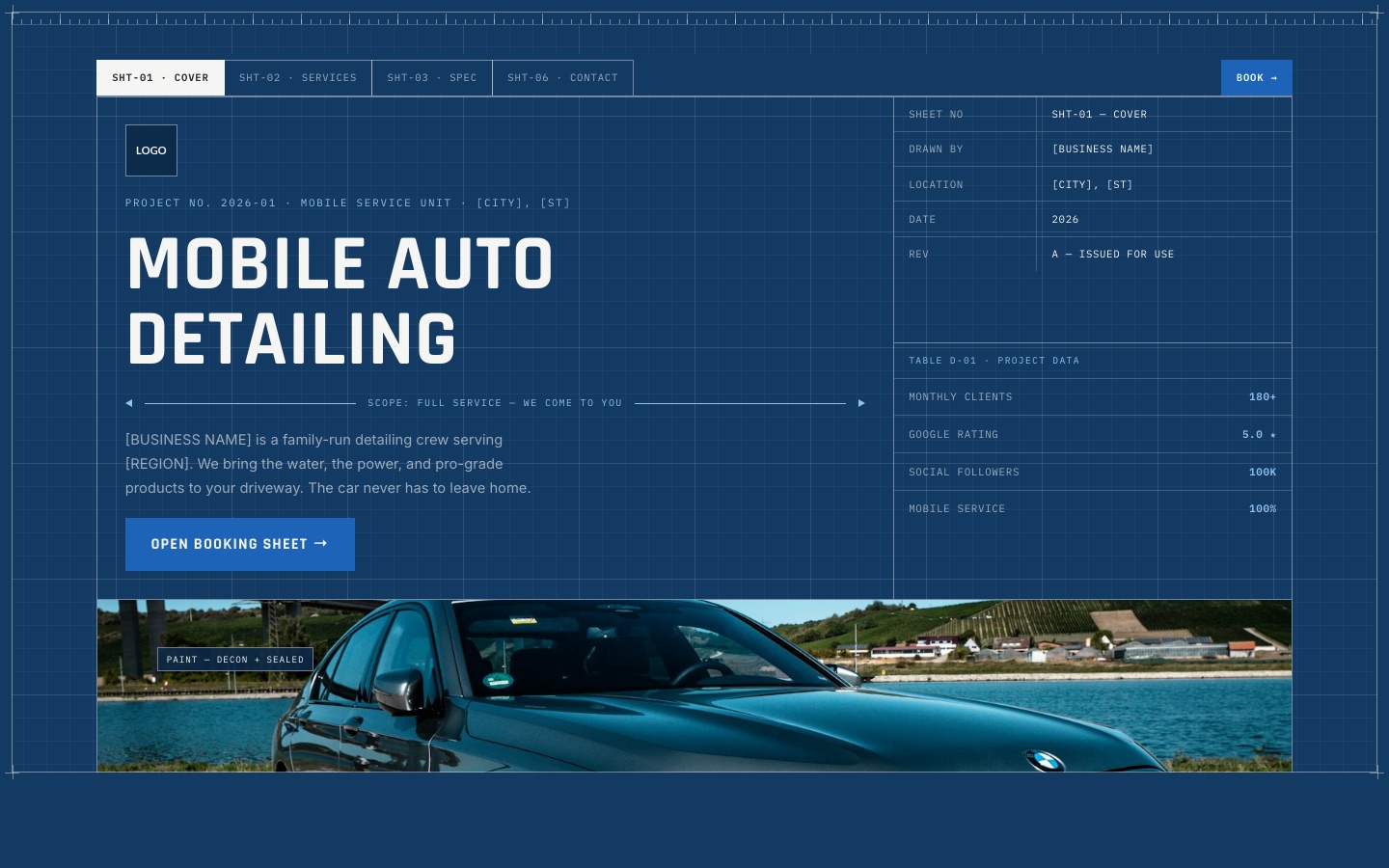Viewport: 1389px width, 868px height.
Task: Click the 180+ value
Action: click(x=1263, y=397)
